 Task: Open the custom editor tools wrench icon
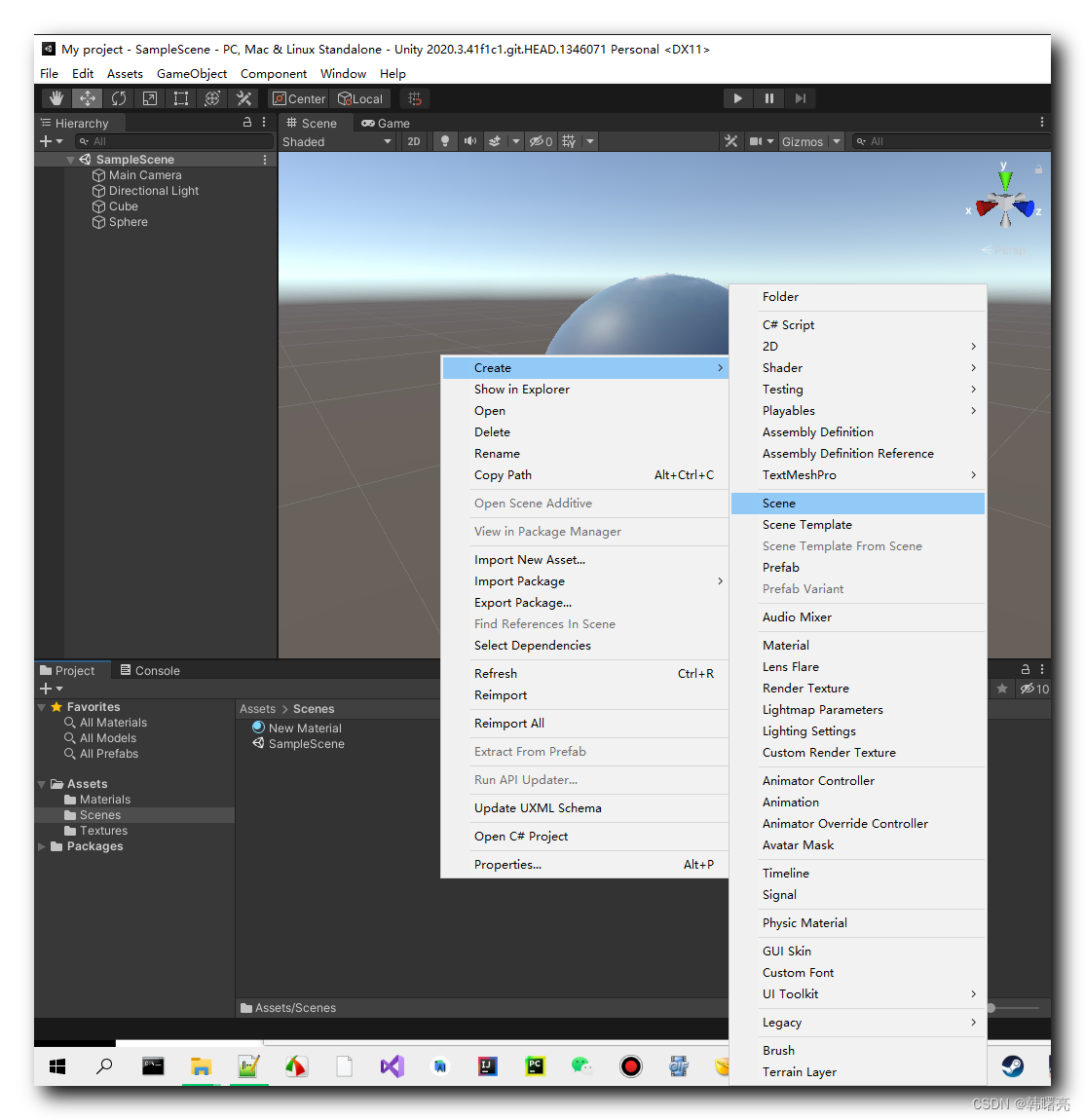243,97
